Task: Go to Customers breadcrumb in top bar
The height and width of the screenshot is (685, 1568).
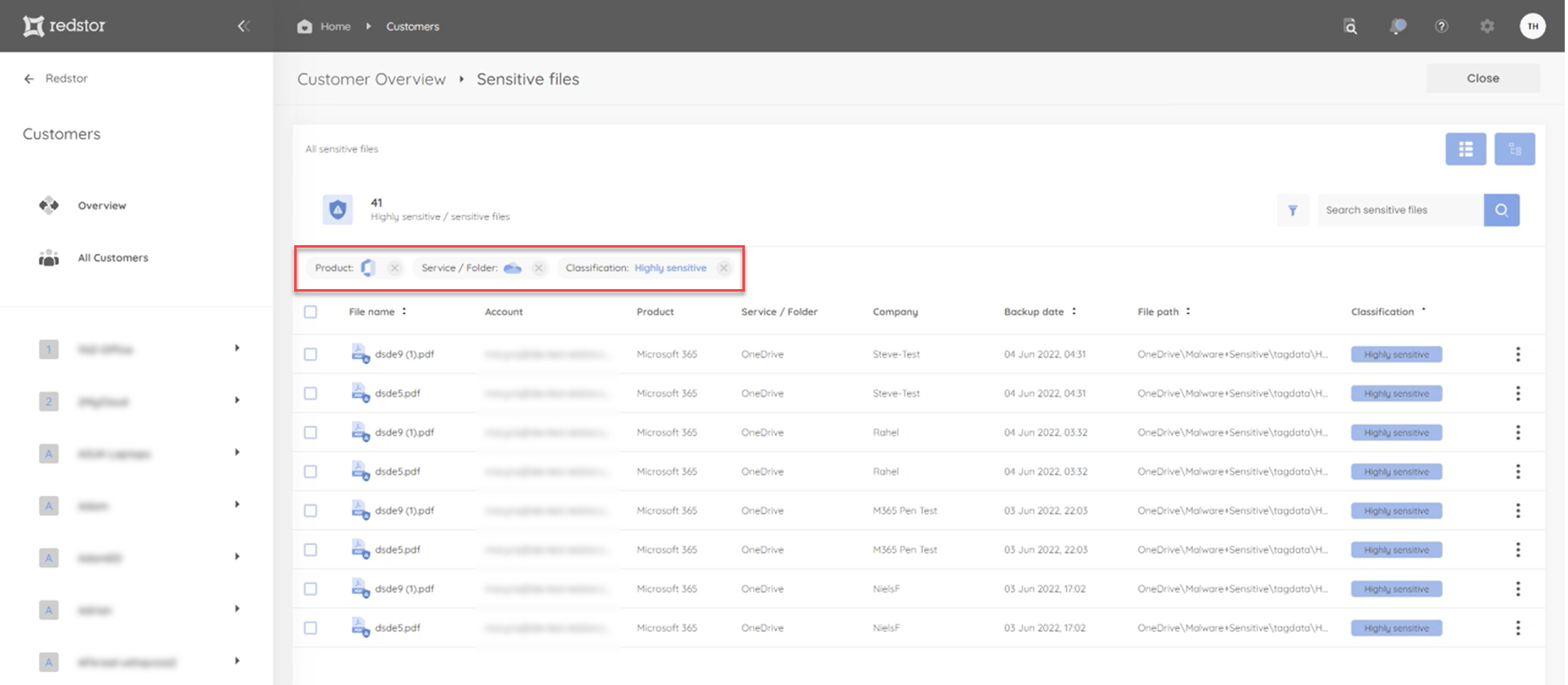Action: coord(412,27)
